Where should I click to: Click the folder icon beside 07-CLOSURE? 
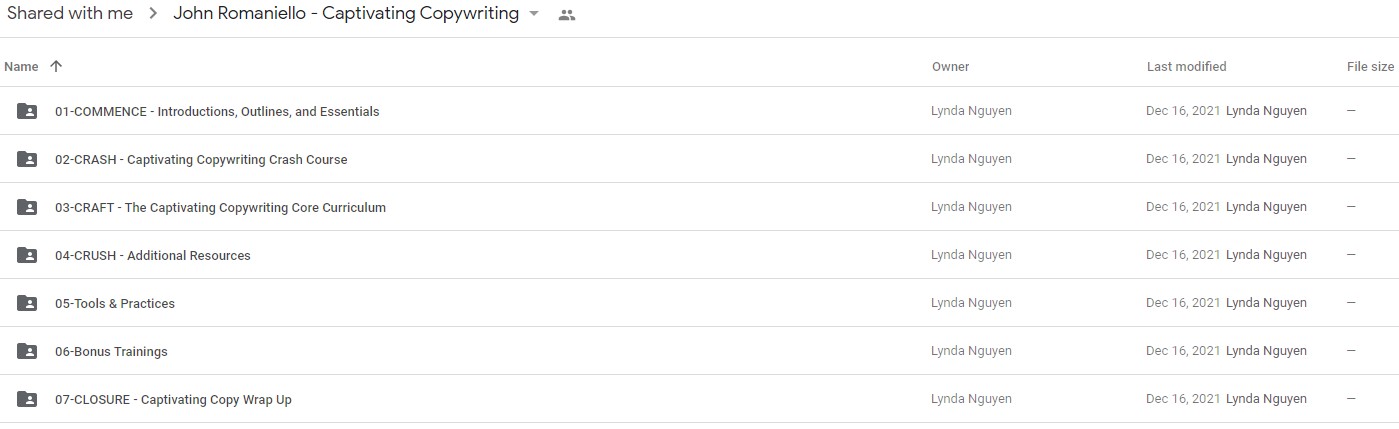pyautogui.click(x=27, y=399)
